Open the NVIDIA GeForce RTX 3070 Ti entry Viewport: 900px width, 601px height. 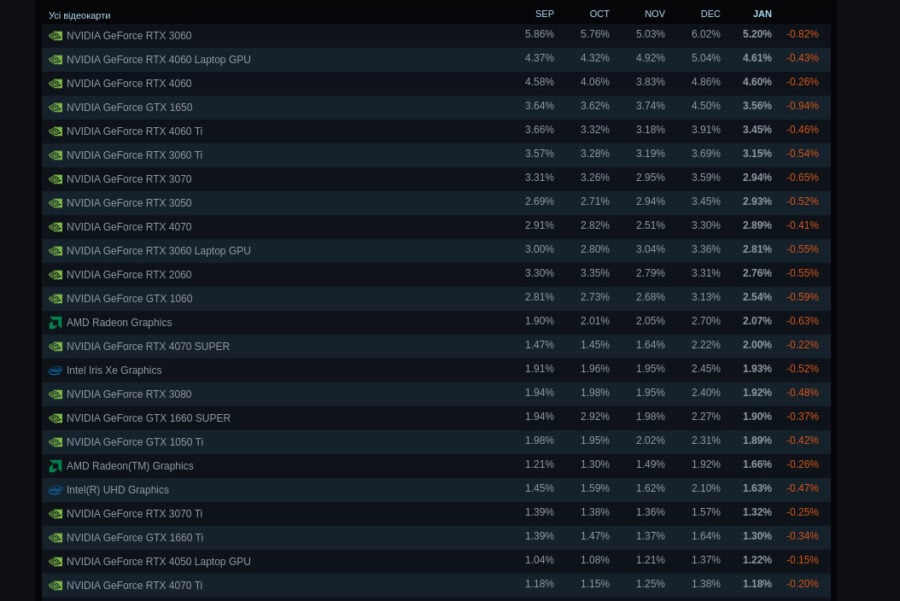[134, 514]
